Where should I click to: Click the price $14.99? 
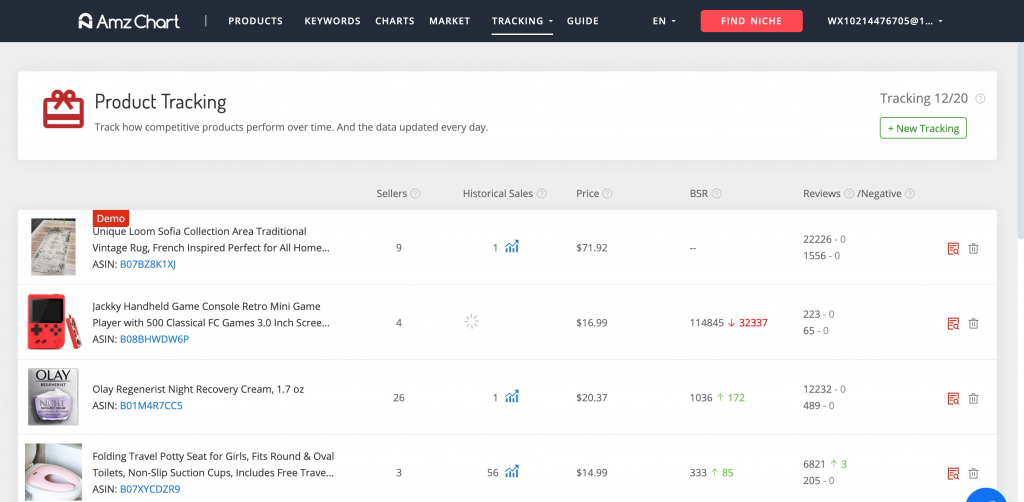pos(592,473)
